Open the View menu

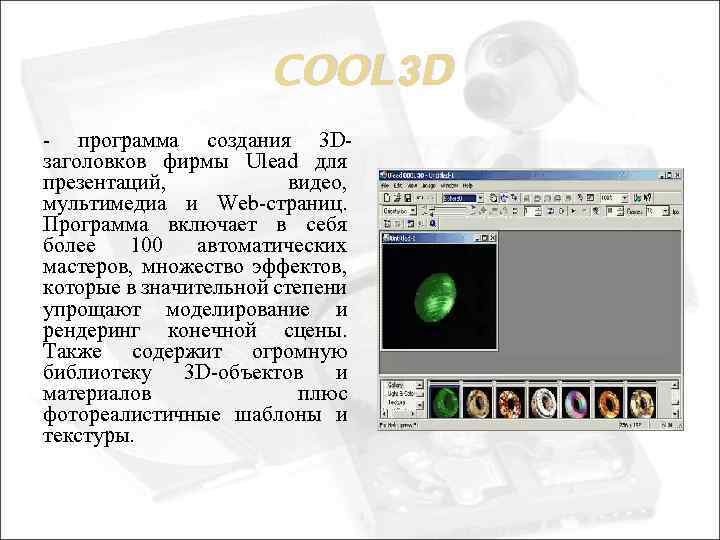[412, 186]
